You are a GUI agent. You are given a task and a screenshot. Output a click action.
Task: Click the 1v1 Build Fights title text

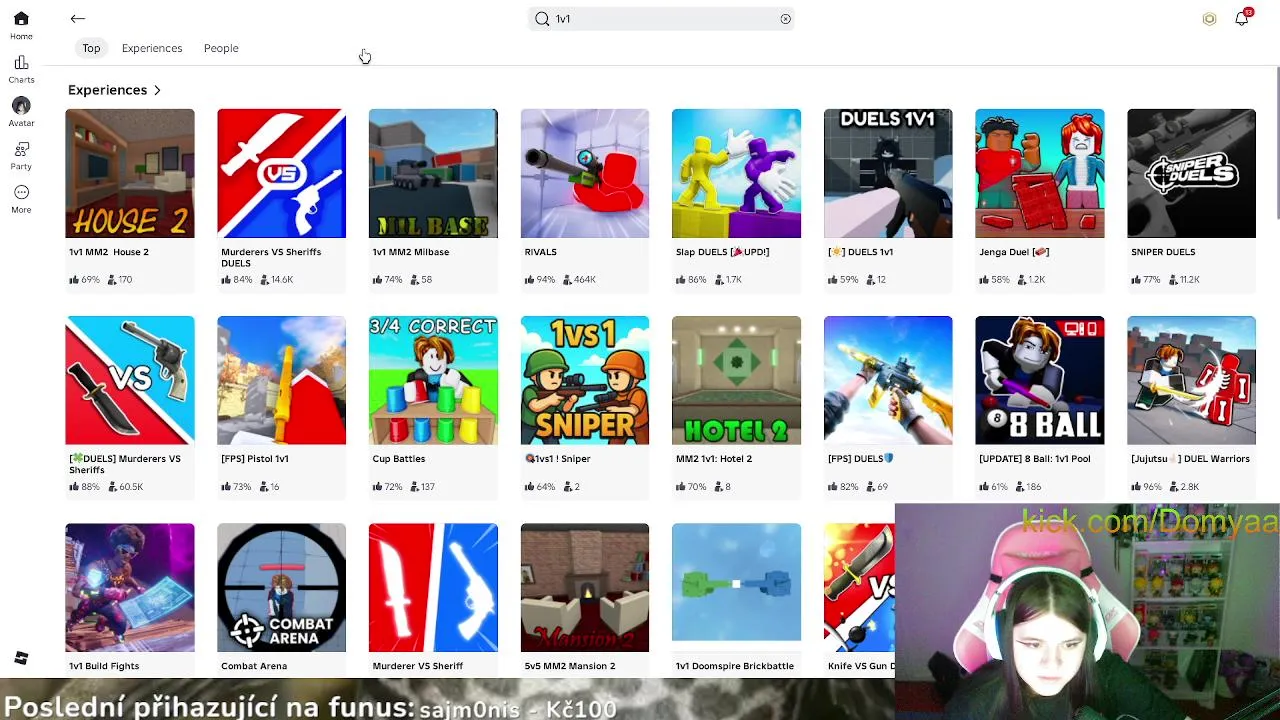point(104,666)
